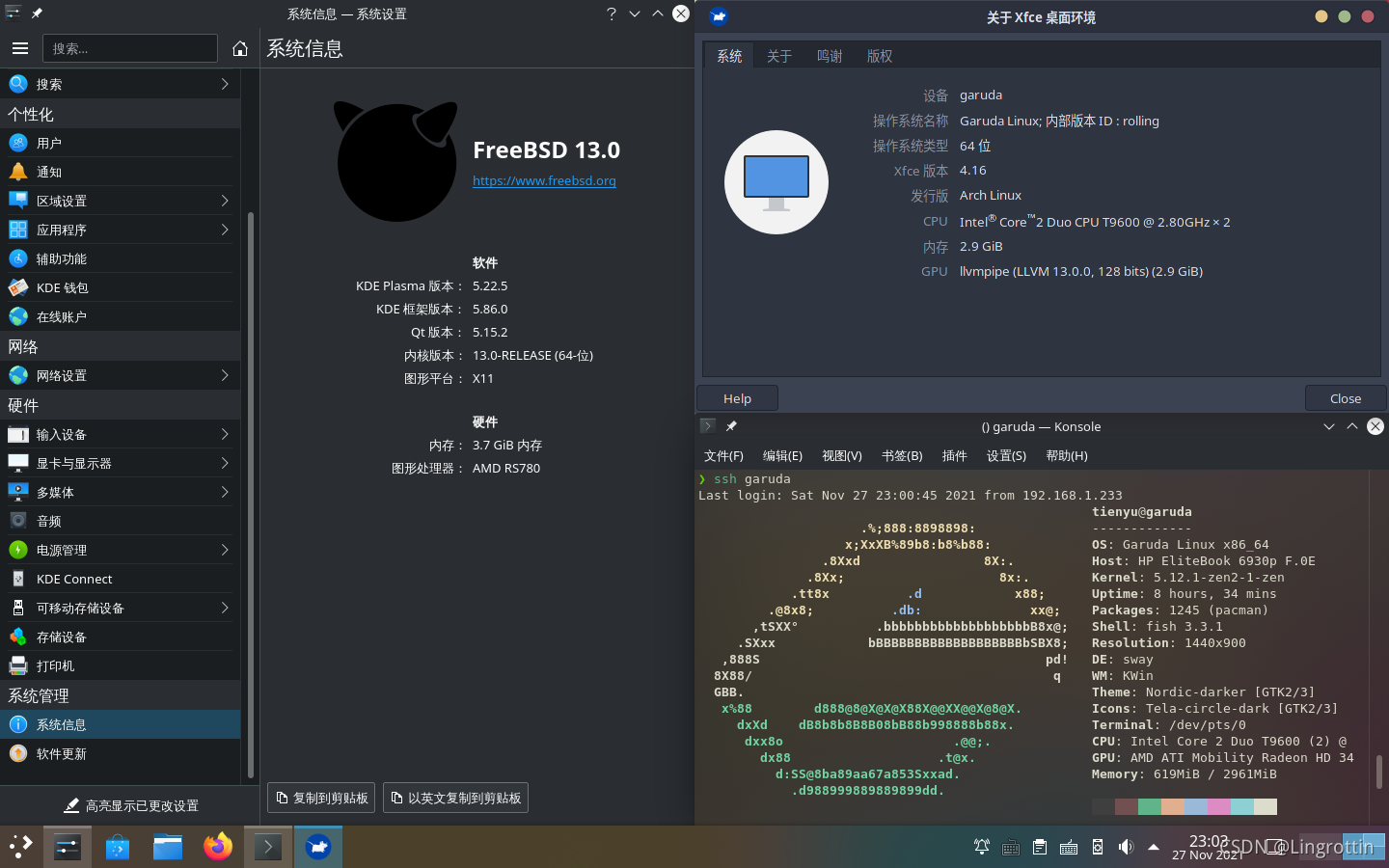This screenshot has width=1389, height=868.
Task: Open 打印机 settings
Action: pyautogui.click(x=120, y=665)
